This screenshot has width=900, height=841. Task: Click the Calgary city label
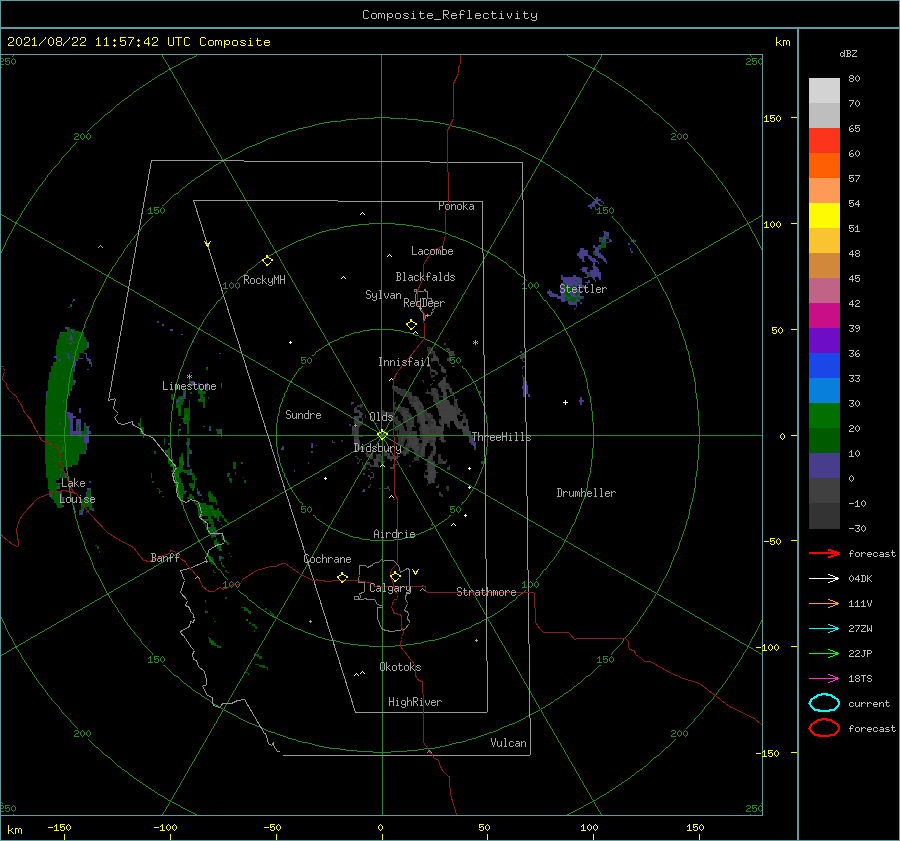click(x=390, y=588)
